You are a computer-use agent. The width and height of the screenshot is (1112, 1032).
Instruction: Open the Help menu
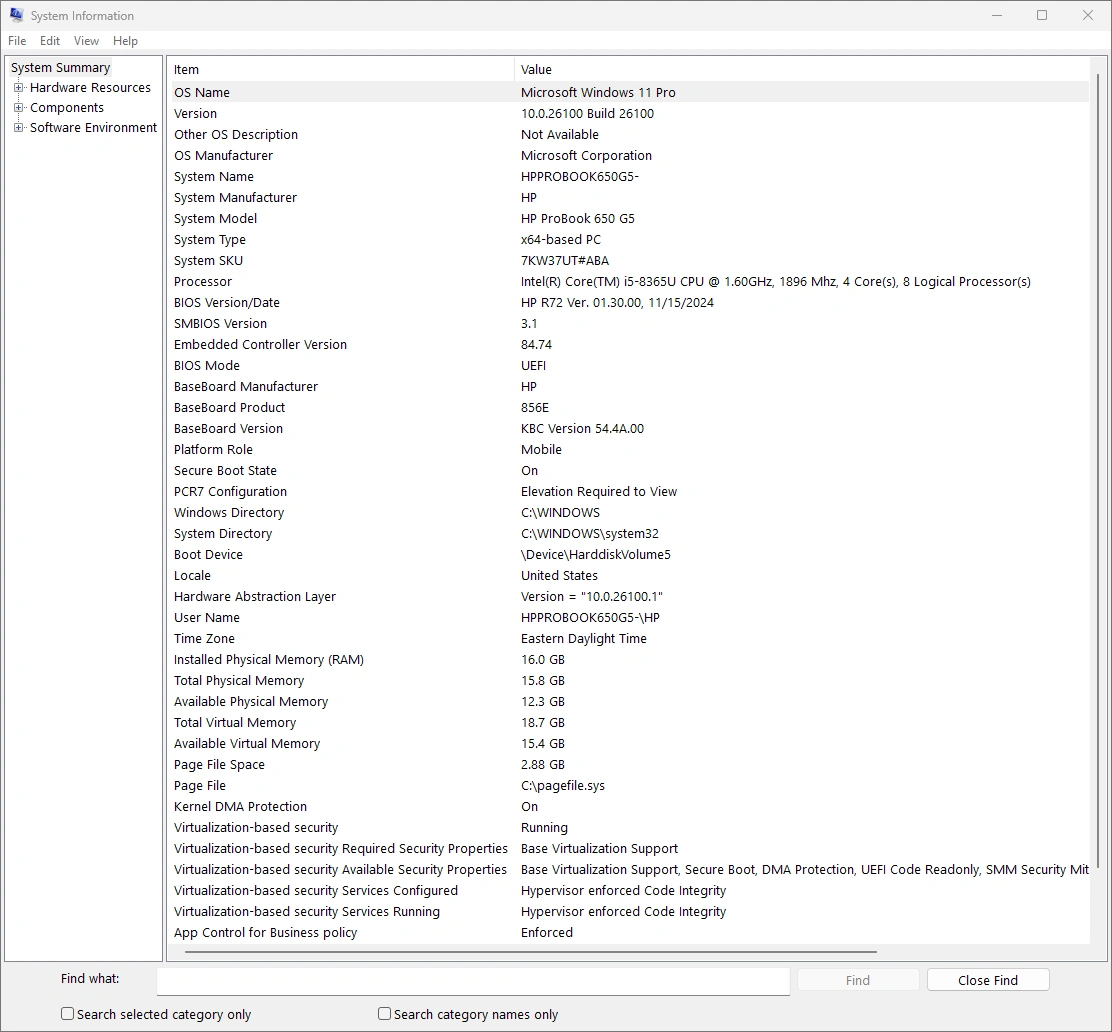coord(125,41)
